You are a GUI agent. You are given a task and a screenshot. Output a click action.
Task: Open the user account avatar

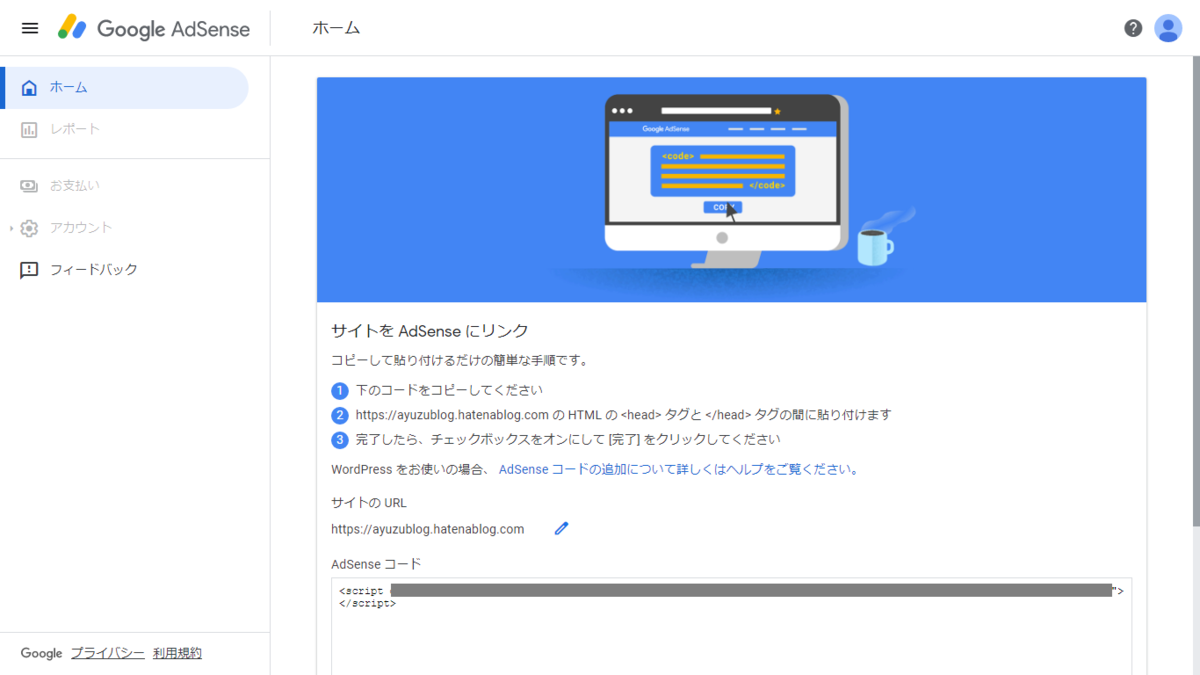[1168, 28]
